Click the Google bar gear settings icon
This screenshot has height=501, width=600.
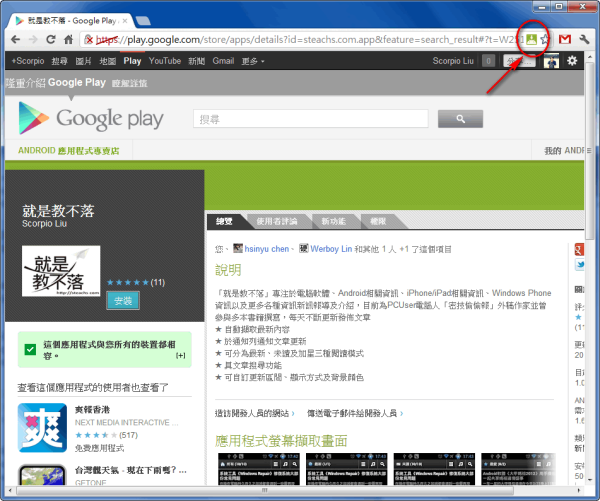(x=573, y=61)
